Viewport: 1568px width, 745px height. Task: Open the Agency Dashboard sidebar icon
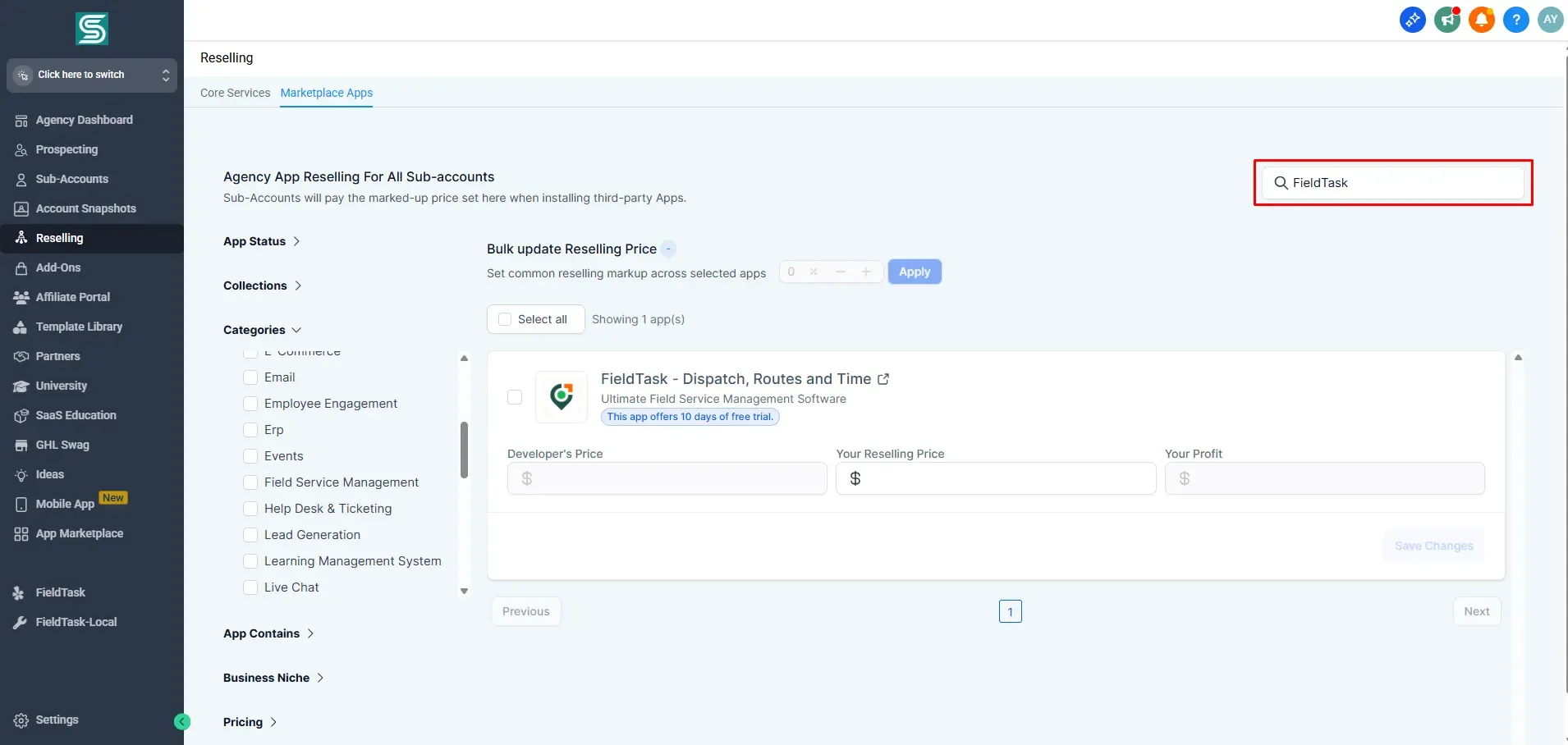click(21, 121)
